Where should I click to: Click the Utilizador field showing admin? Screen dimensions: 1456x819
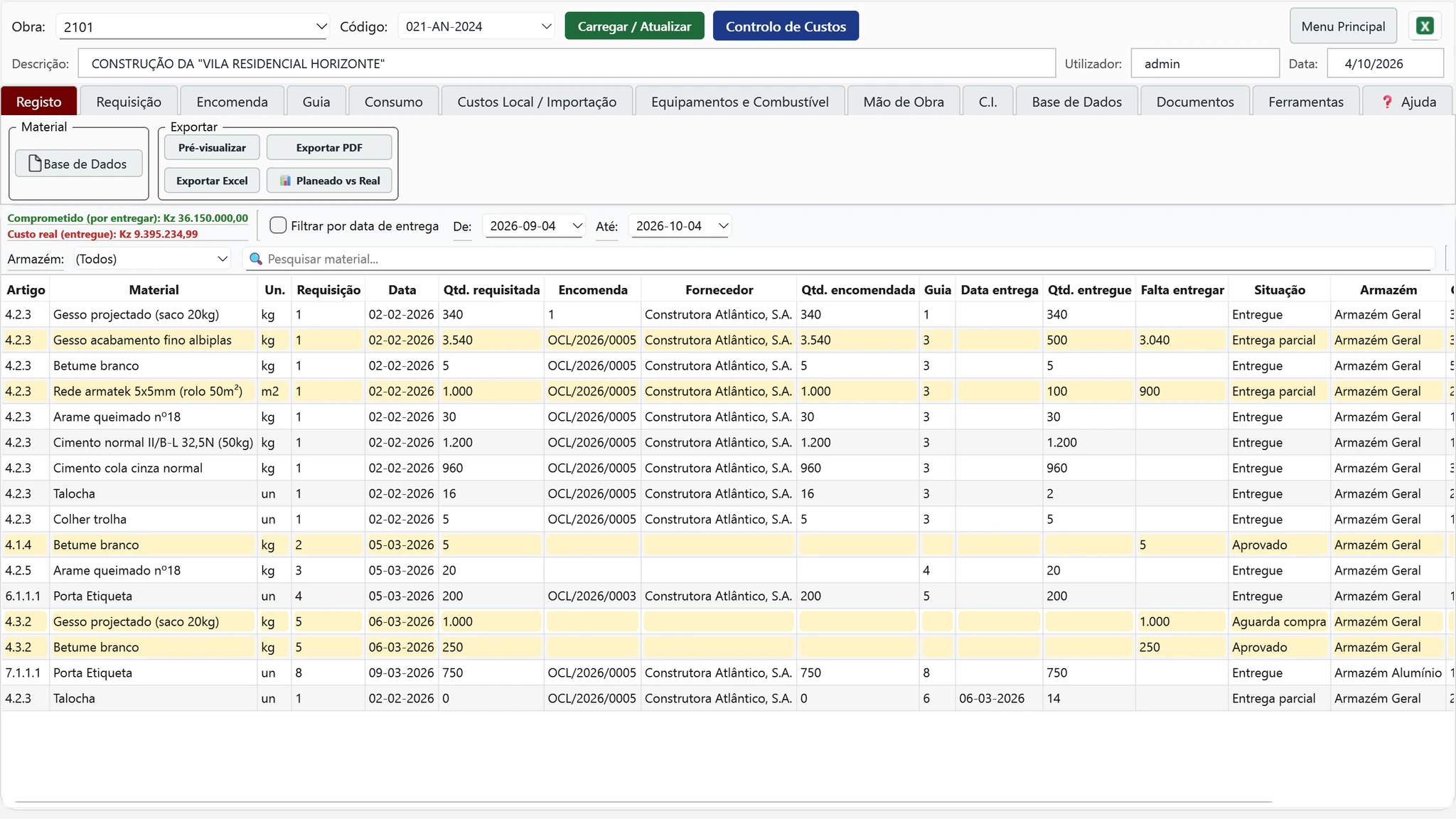point(1205,63)
